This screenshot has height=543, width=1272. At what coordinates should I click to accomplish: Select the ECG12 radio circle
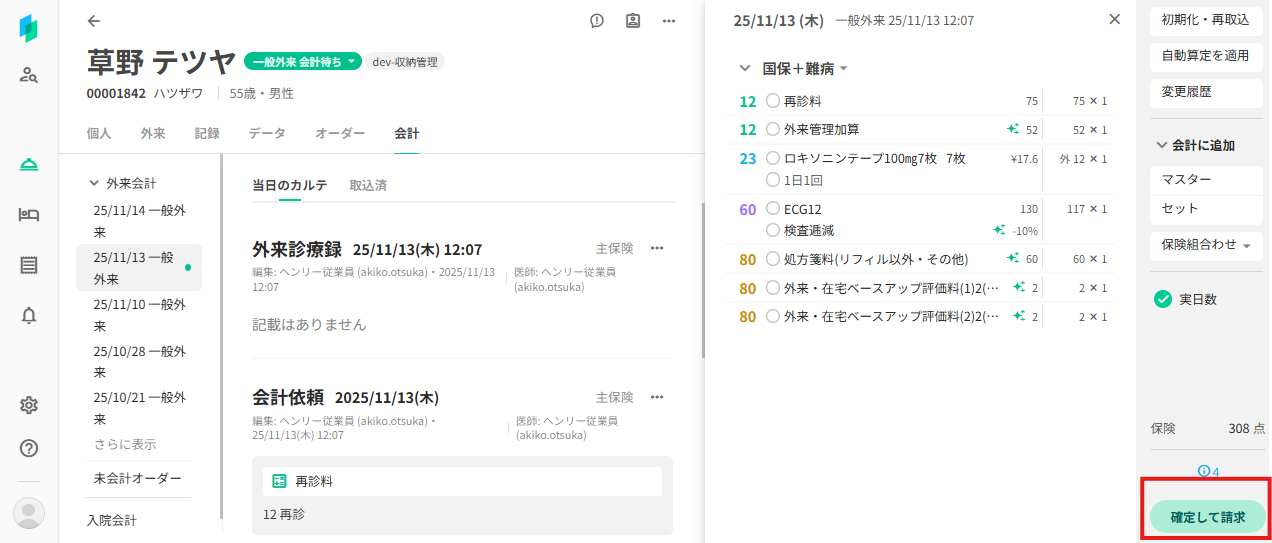pyautogui.click(x=772, y=209)
